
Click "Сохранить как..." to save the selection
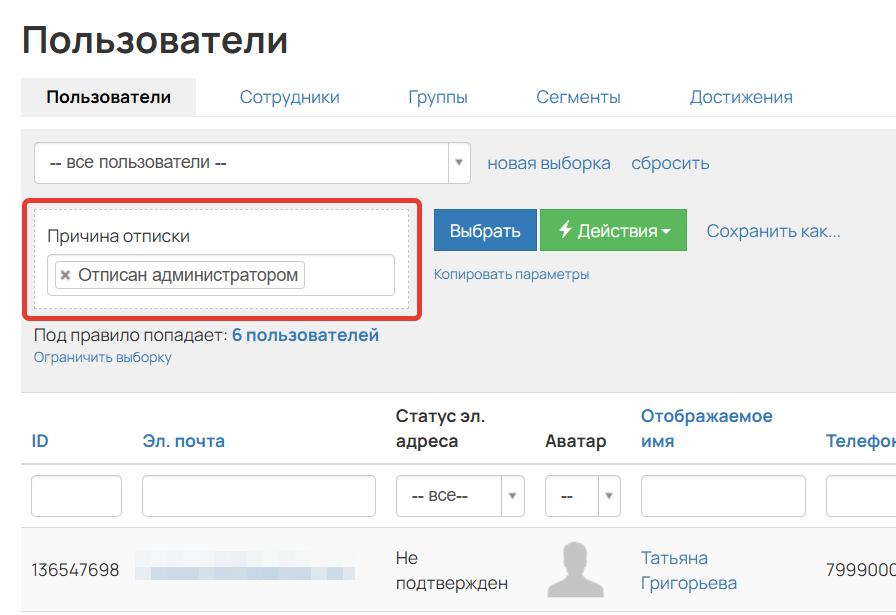point(774,230)
